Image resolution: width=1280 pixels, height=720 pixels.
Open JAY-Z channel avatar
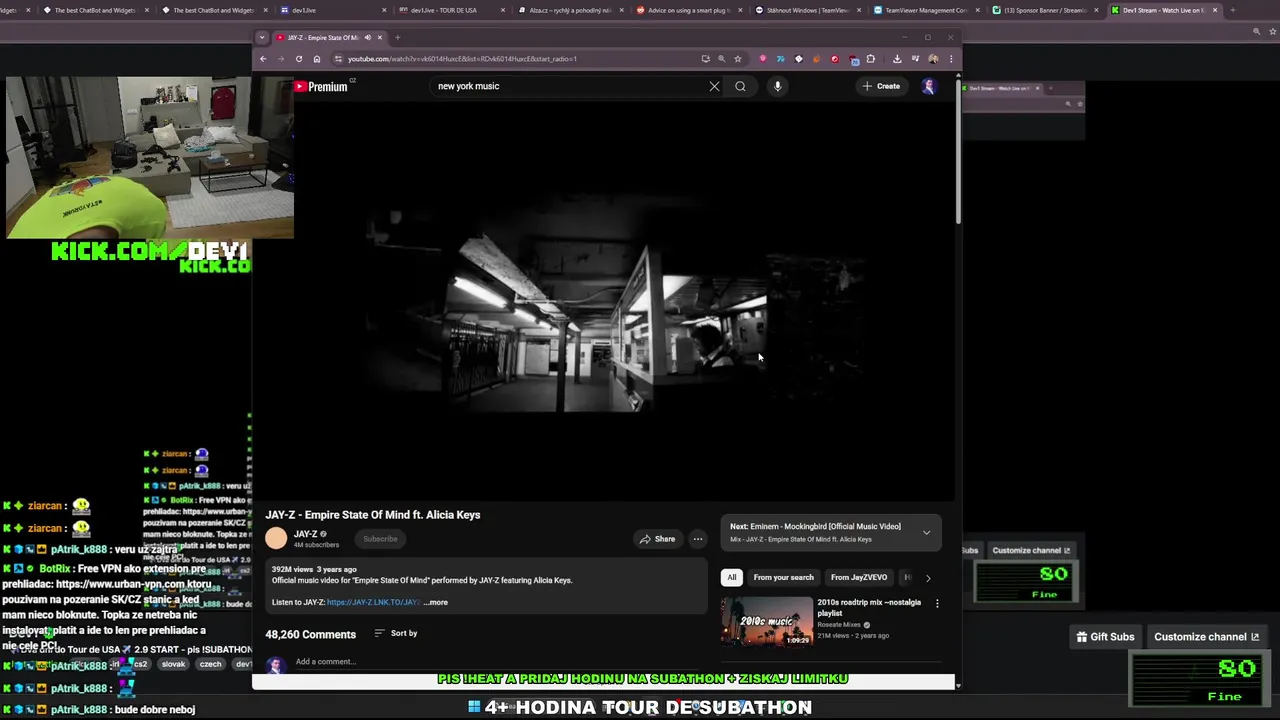point(276,539)
